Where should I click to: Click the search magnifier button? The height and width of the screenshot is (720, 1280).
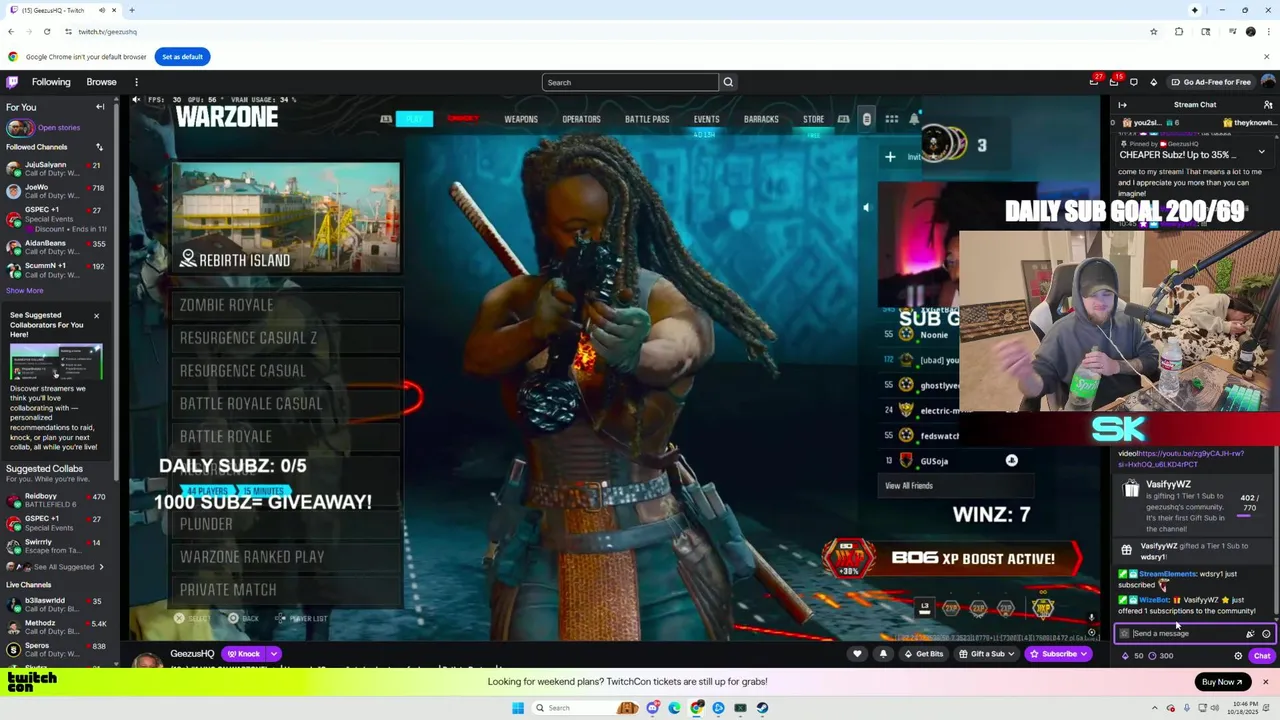(x=728, y=82)
